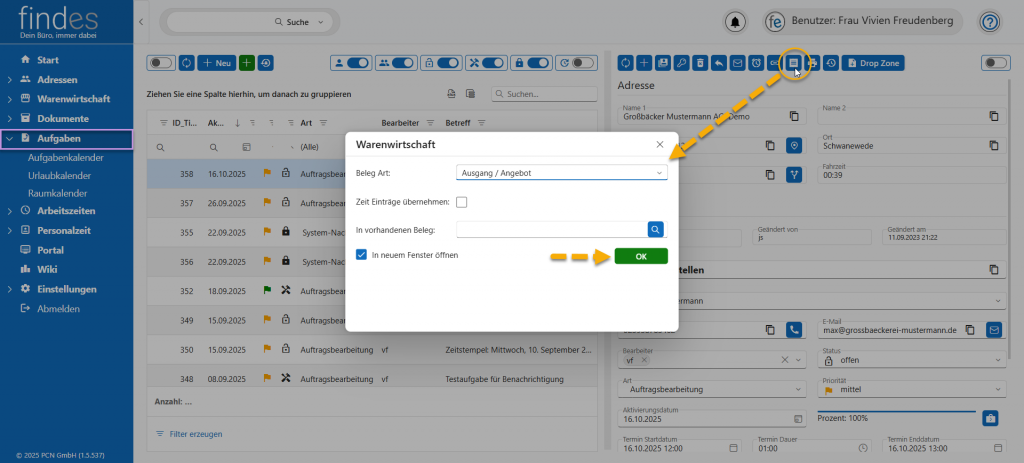Click the search icon beside 'In vorhandenen Beleg'
Screen dimensions: 1024x463
coord(655,229)
